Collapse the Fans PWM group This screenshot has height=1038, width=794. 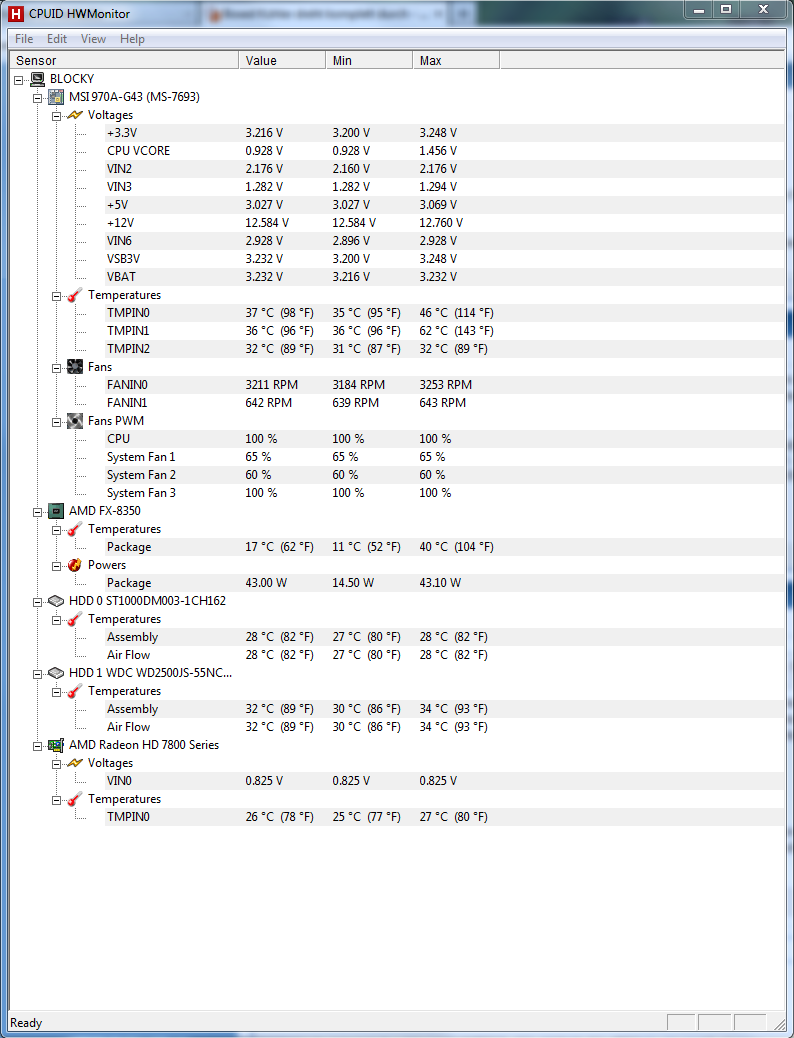tap(56, 422)
